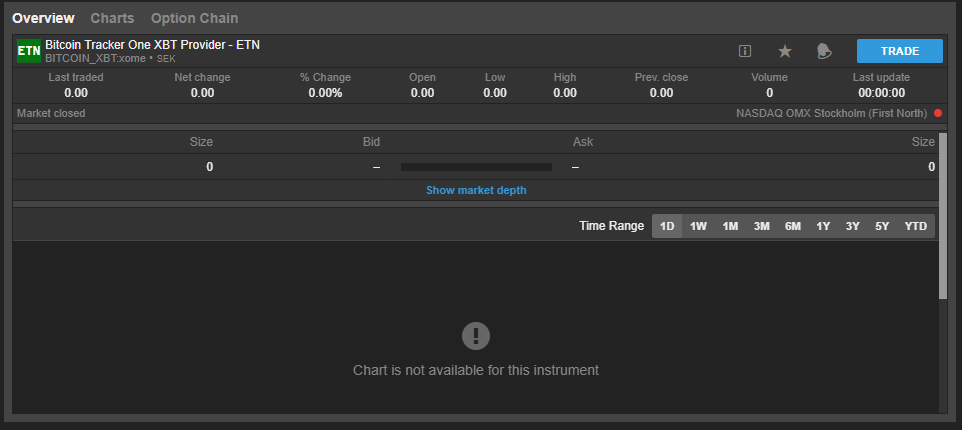Click the bid-side size value 0
Image resolution: width=962 pixels, height=430 pixels.
209,167
